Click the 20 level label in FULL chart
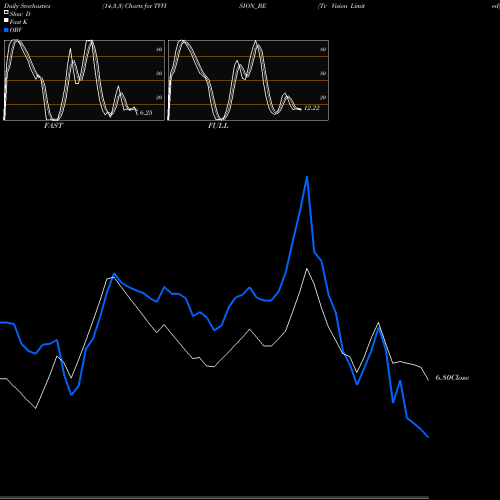The height and width of the screenshot is (500, 500). tap(323, 97)
